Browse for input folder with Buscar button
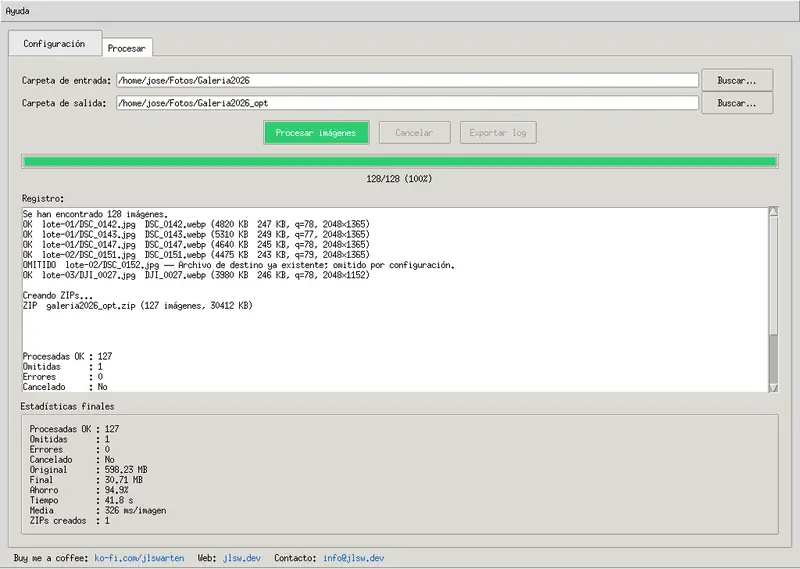 coord(737,80)
